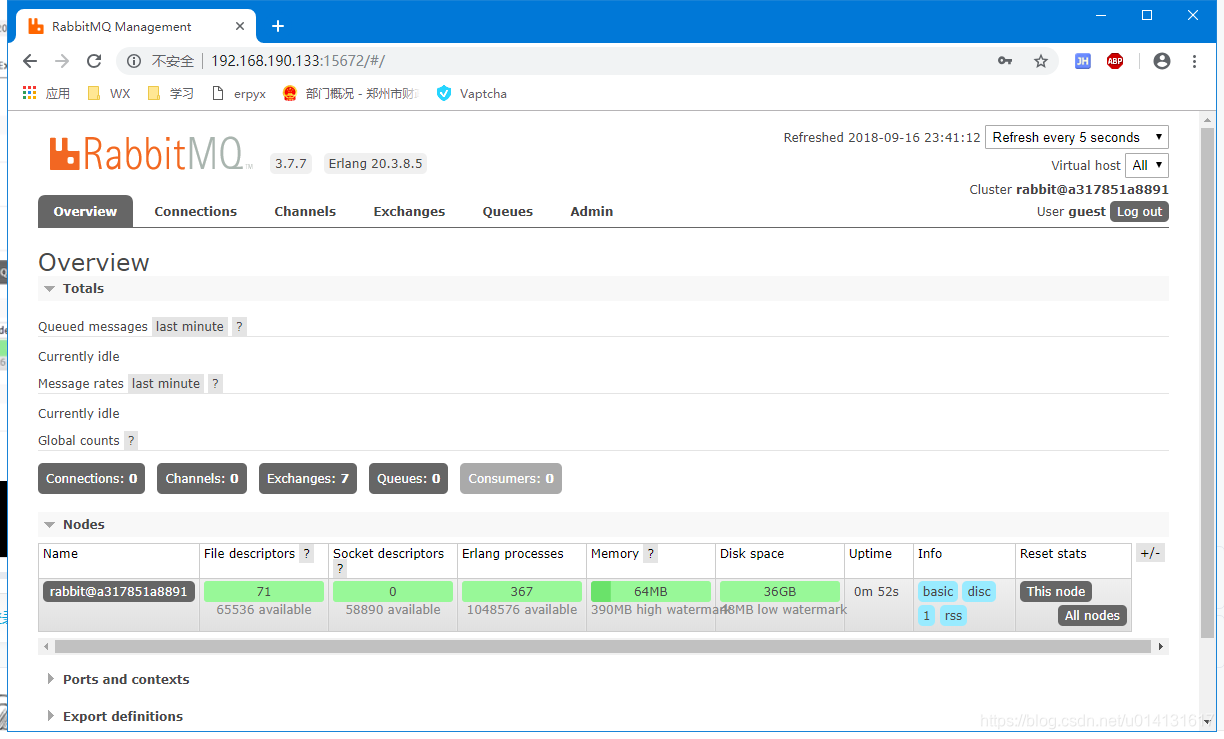The height and width of the screenshot is (739, 1224).
Task: Reload the page with the refresh icon
Action: [x=94, y=61]
